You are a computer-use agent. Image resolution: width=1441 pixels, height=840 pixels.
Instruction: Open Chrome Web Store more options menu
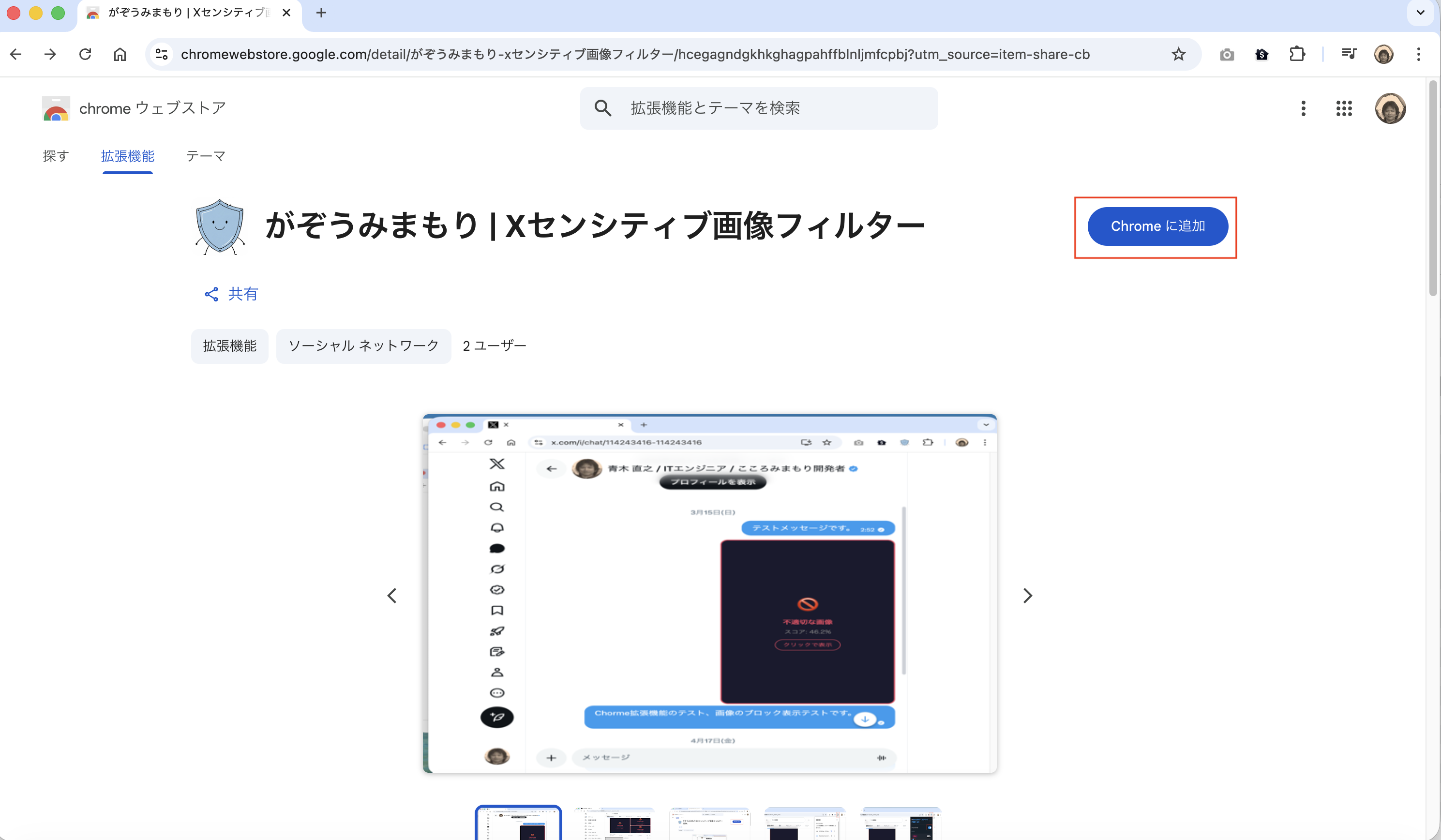1304,108
